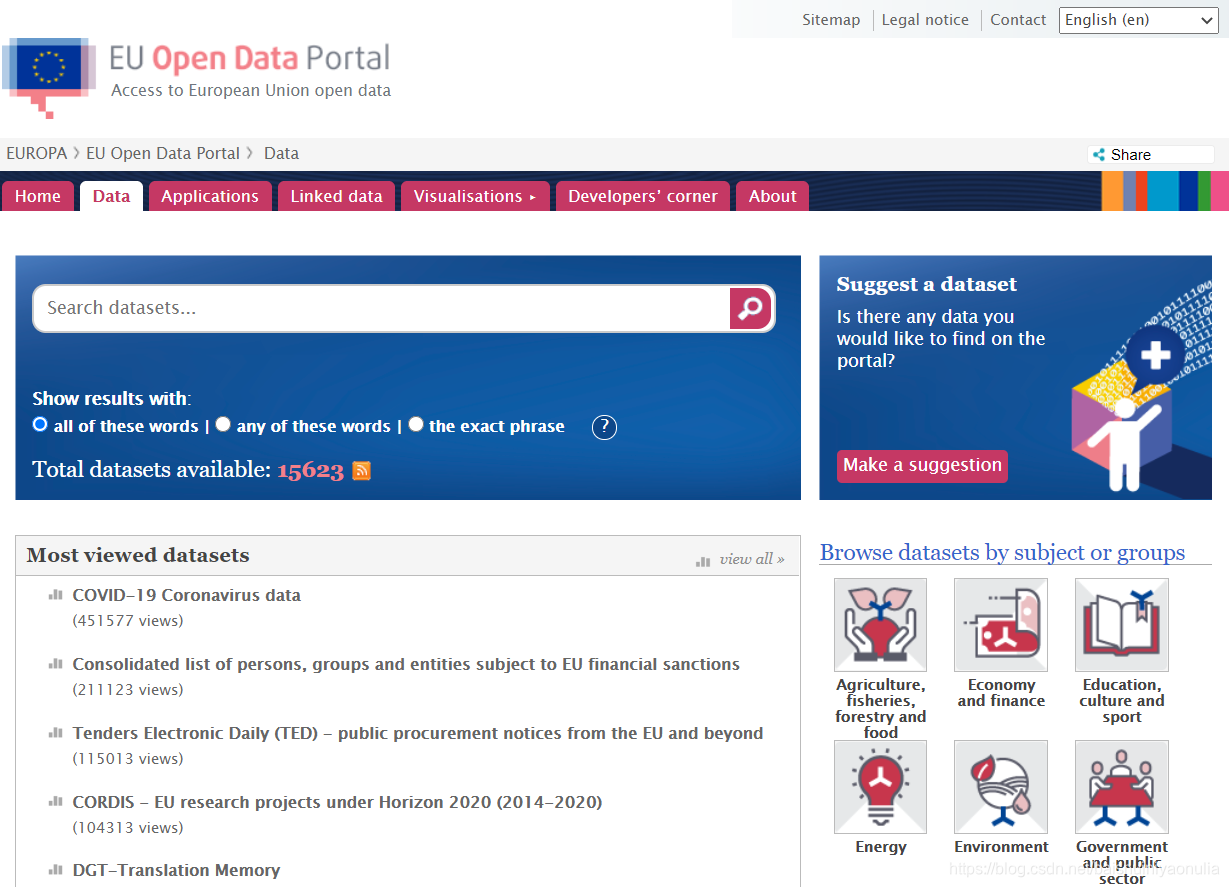Click the '(211123 views)' text

click(x=128, y=690)
